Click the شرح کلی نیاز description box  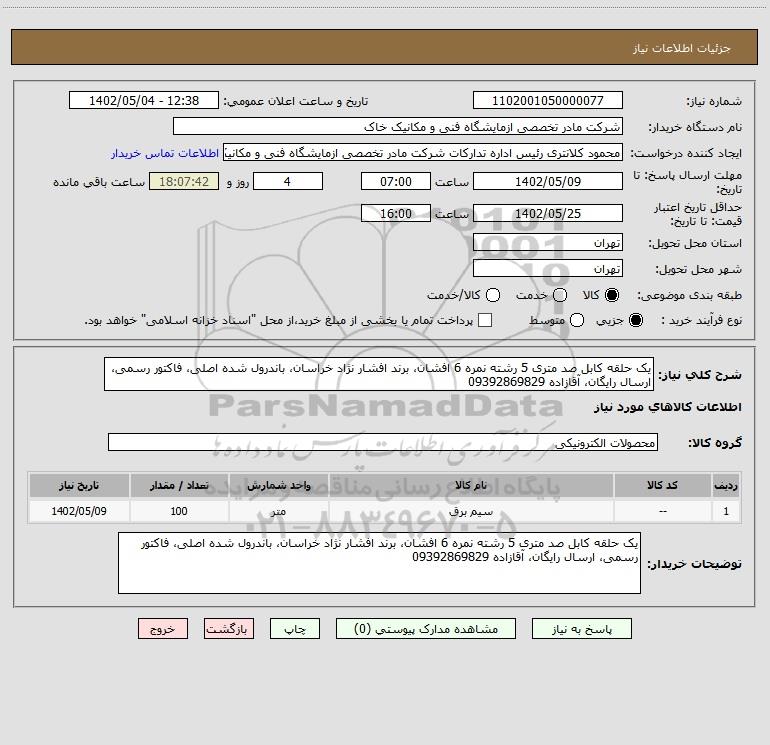point(379,375)
